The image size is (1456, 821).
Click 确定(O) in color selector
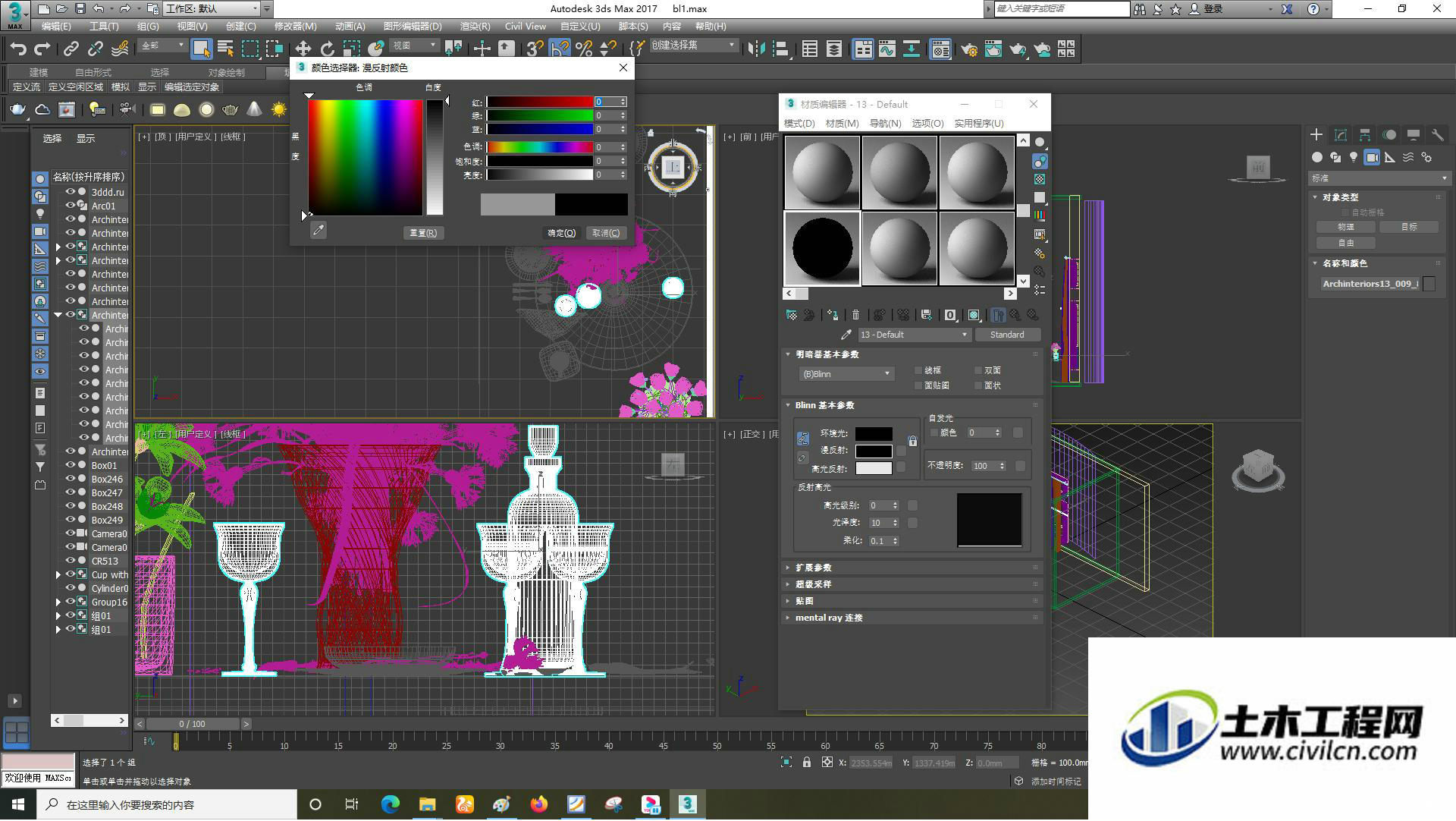(561, 233)
